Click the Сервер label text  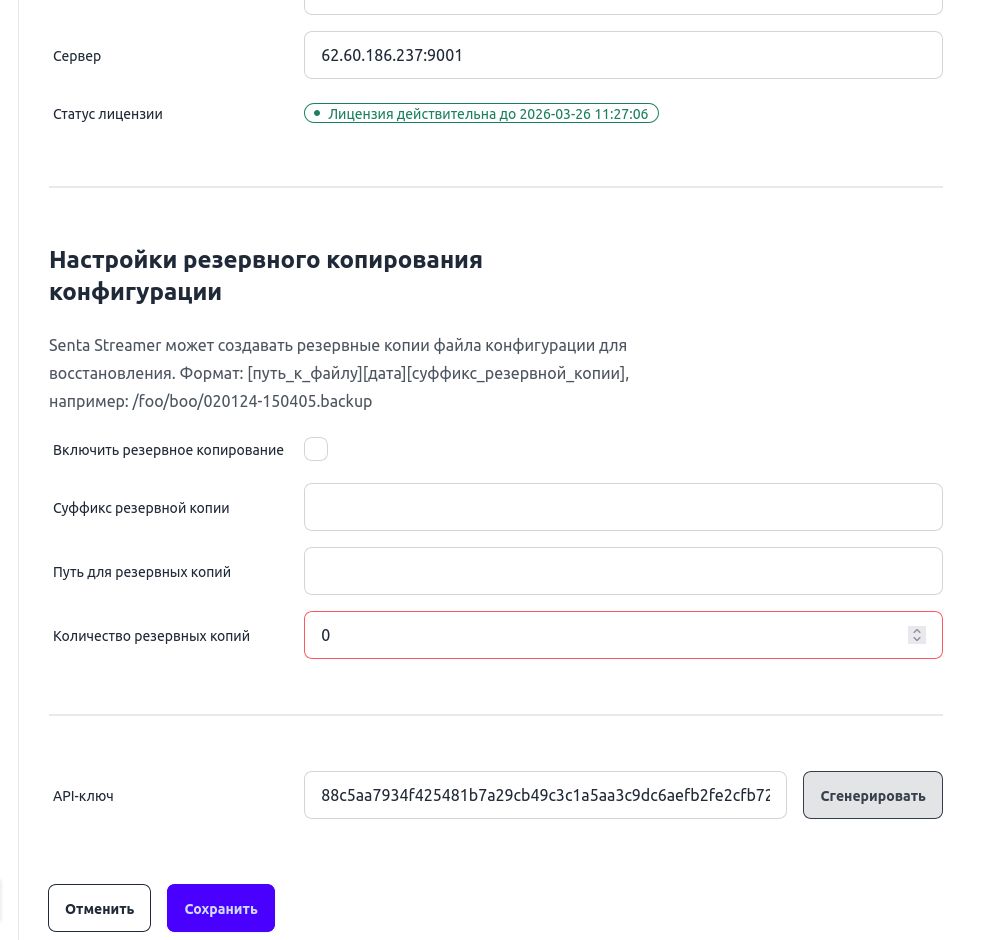click(77, 56)
